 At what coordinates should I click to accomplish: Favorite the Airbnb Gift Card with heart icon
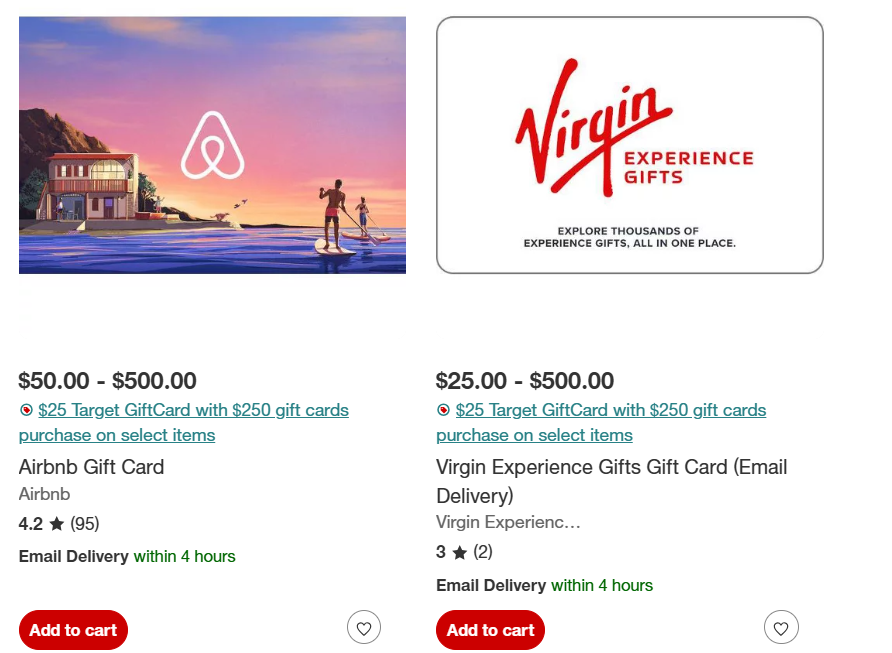pyautogui.click(x=364, y=628)
